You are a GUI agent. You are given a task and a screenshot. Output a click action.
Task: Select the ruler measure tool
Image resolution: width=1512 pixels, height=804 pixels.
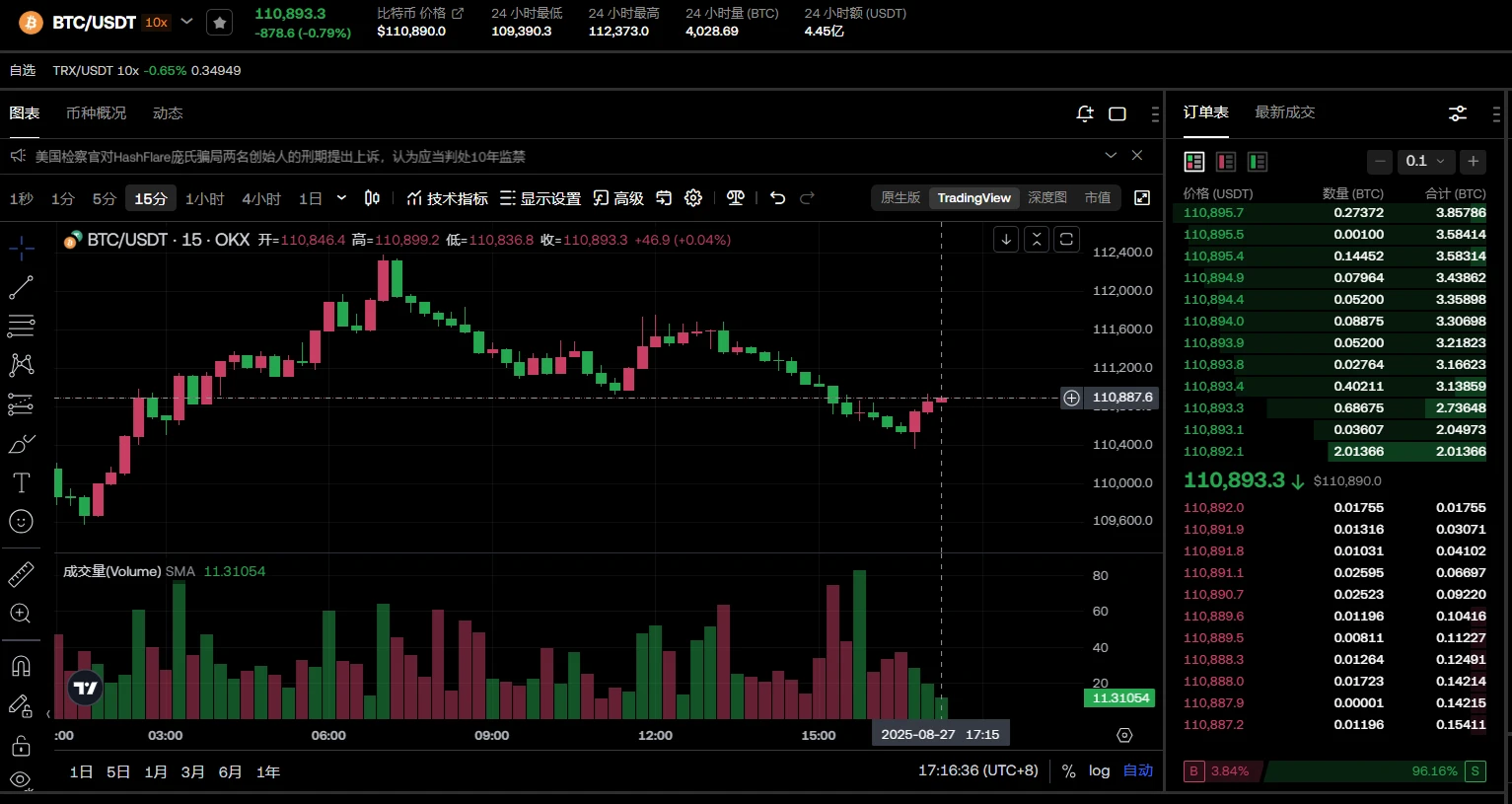21,574
